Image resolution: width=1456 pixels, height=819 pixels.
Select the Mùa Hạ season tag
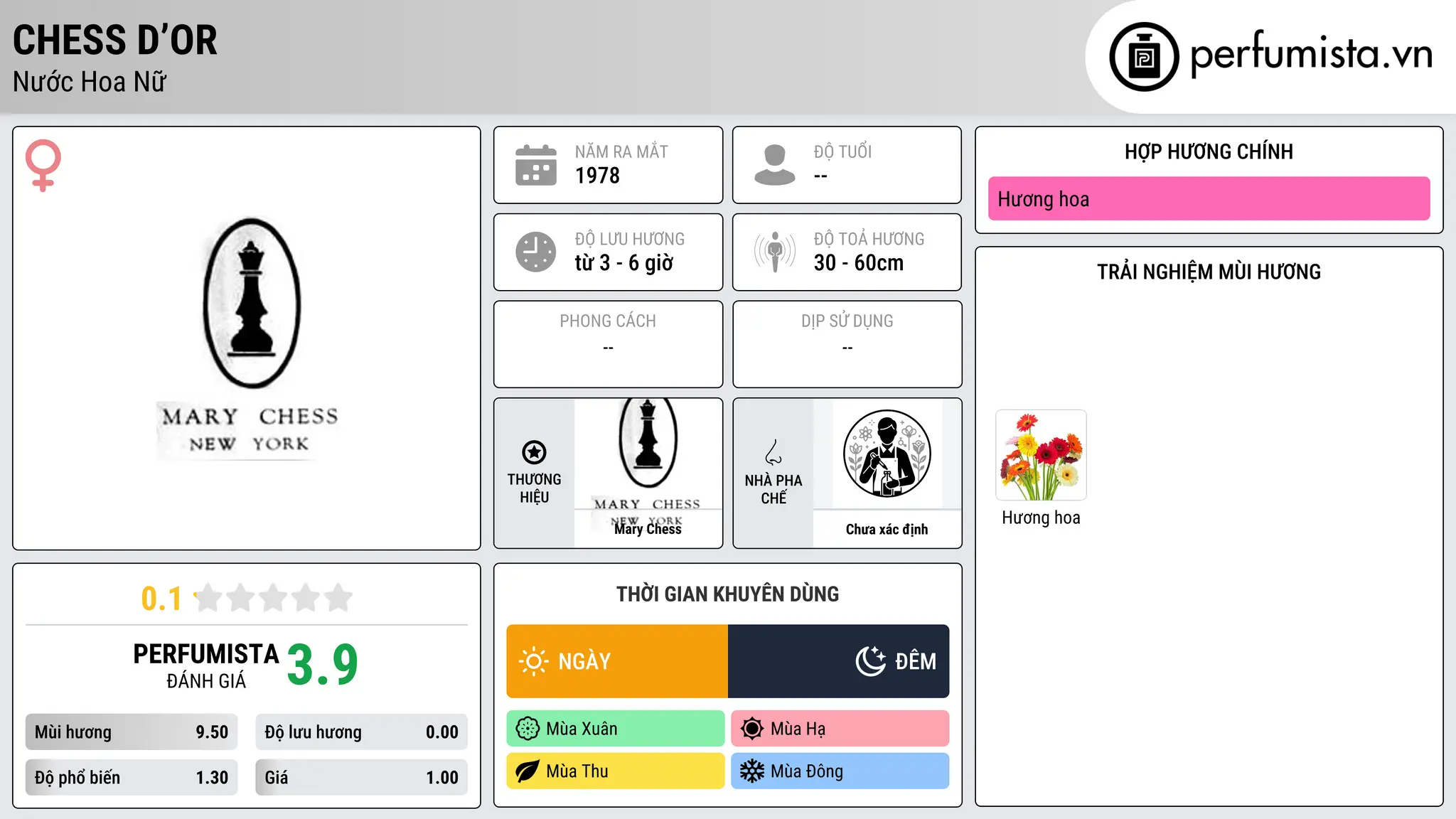[840, 729]
